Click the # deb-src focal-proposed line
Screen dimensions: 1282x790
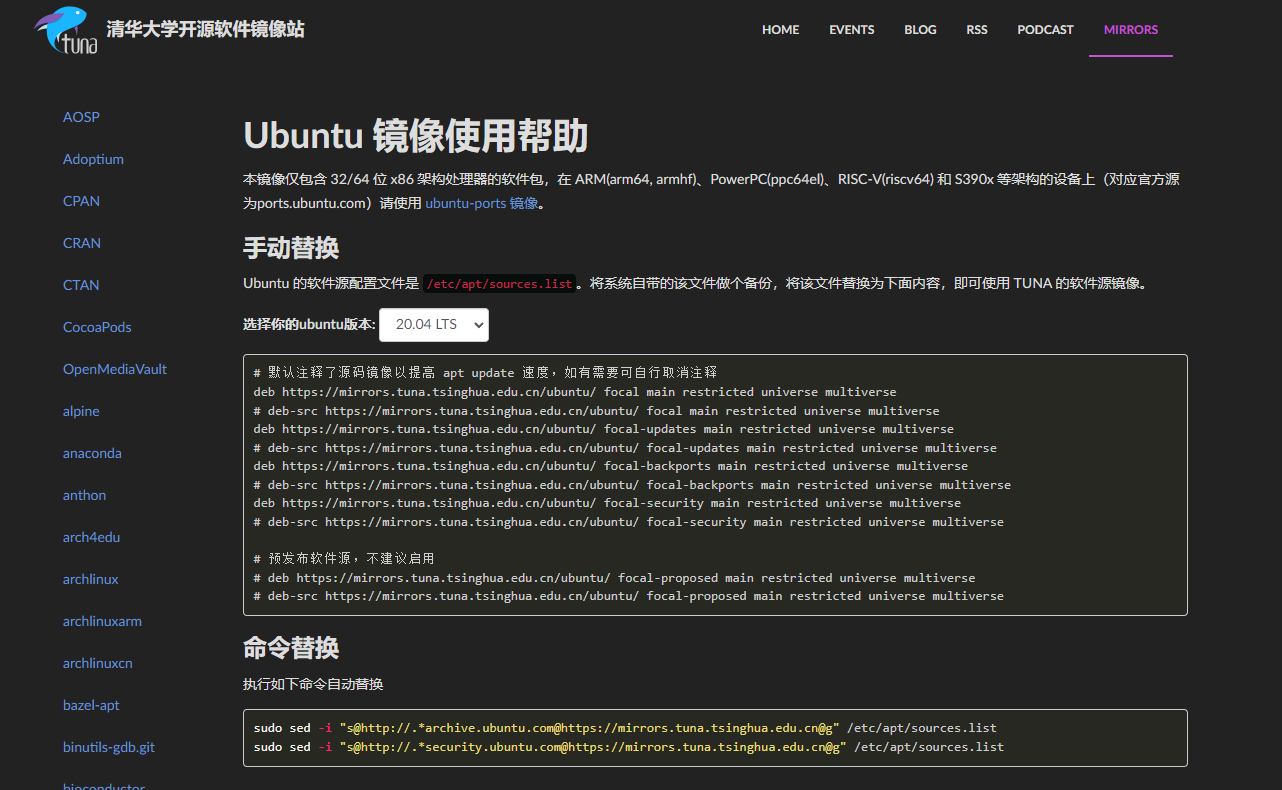pos(629,596)
